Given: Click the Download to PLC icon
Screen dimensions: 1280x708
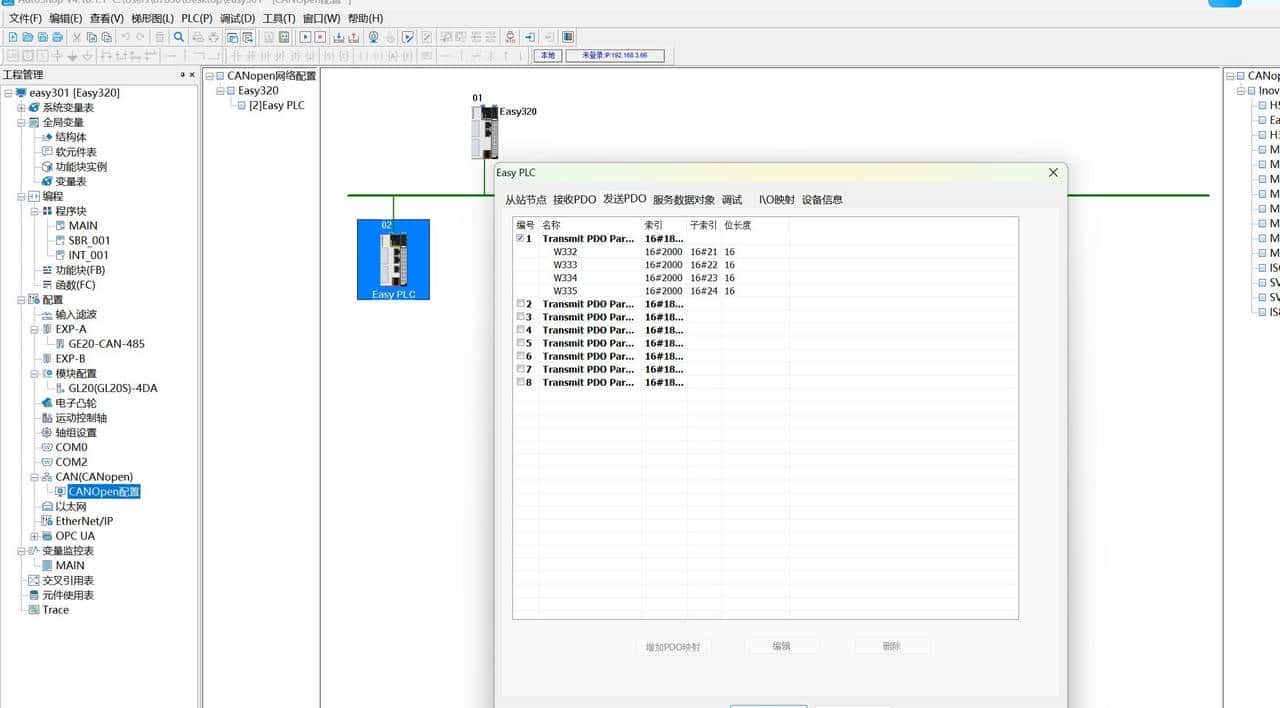Looking at the screenshot, I should [x=338, y=37].
